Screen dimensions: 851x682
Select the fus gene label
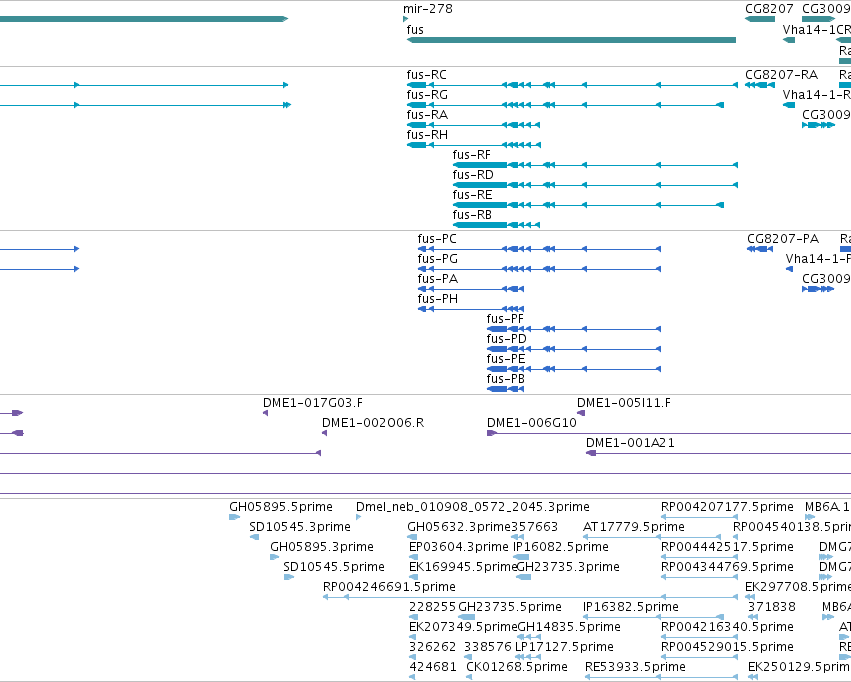(415, 30)
